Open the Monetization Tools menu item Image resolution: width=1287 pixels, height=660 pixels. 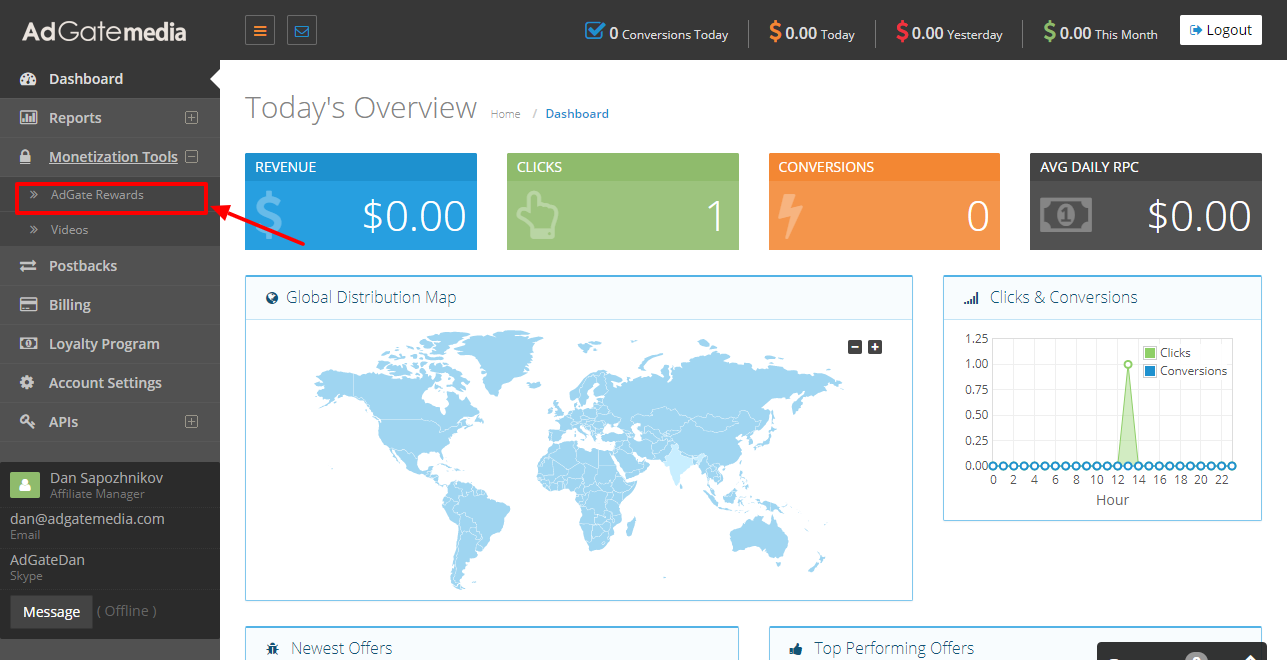[x=110, y=157]
